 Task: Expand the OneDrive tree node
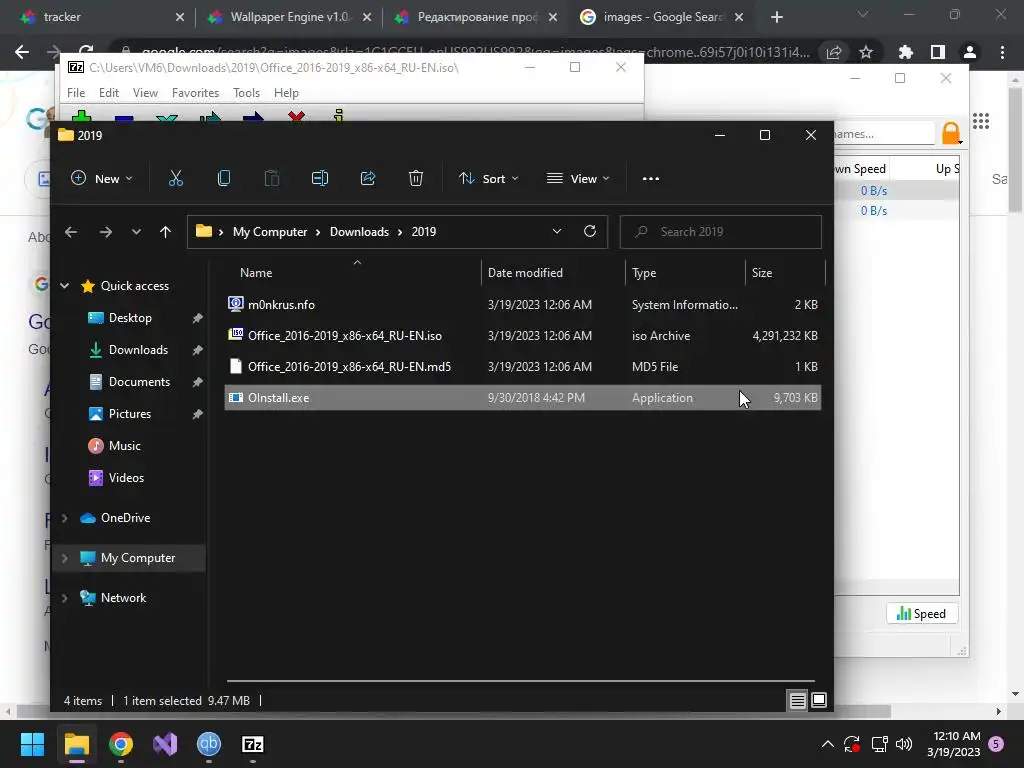click(x=65, y=518)
